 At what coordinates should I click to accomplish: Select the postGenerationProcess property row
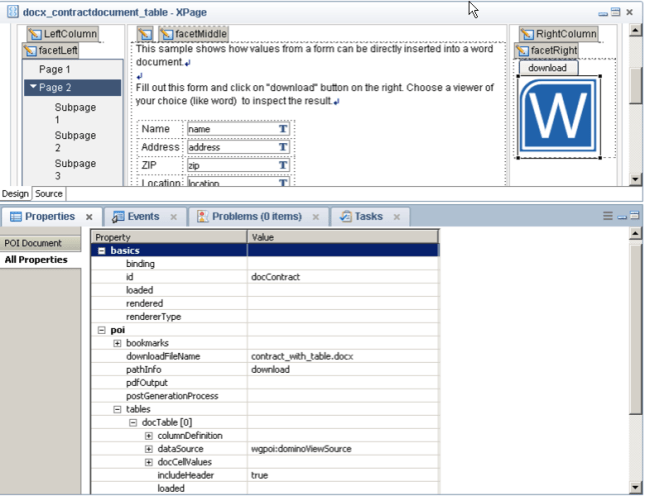point(265,396)
